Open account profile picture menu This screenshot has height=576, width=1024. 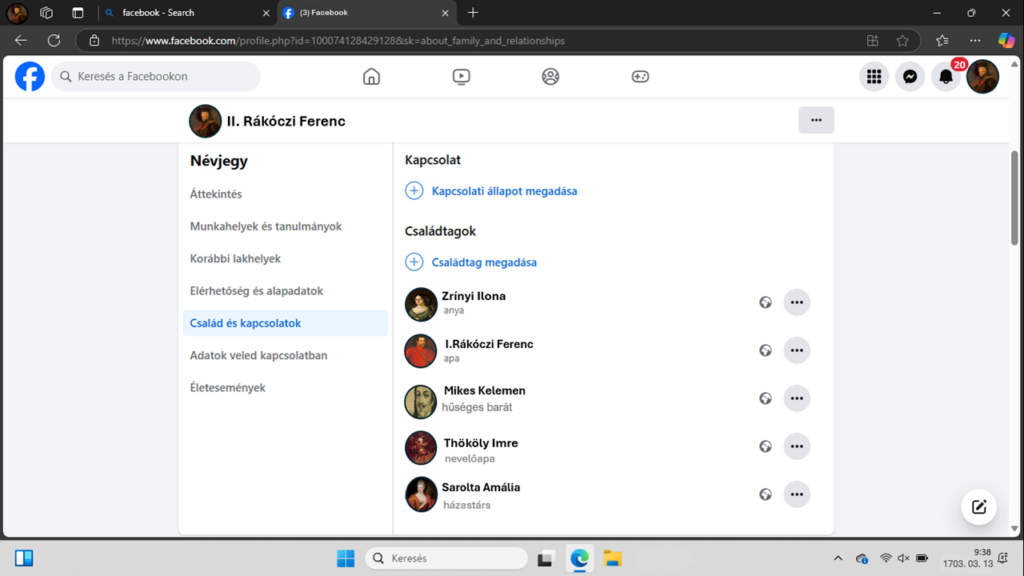pos(982,76)
